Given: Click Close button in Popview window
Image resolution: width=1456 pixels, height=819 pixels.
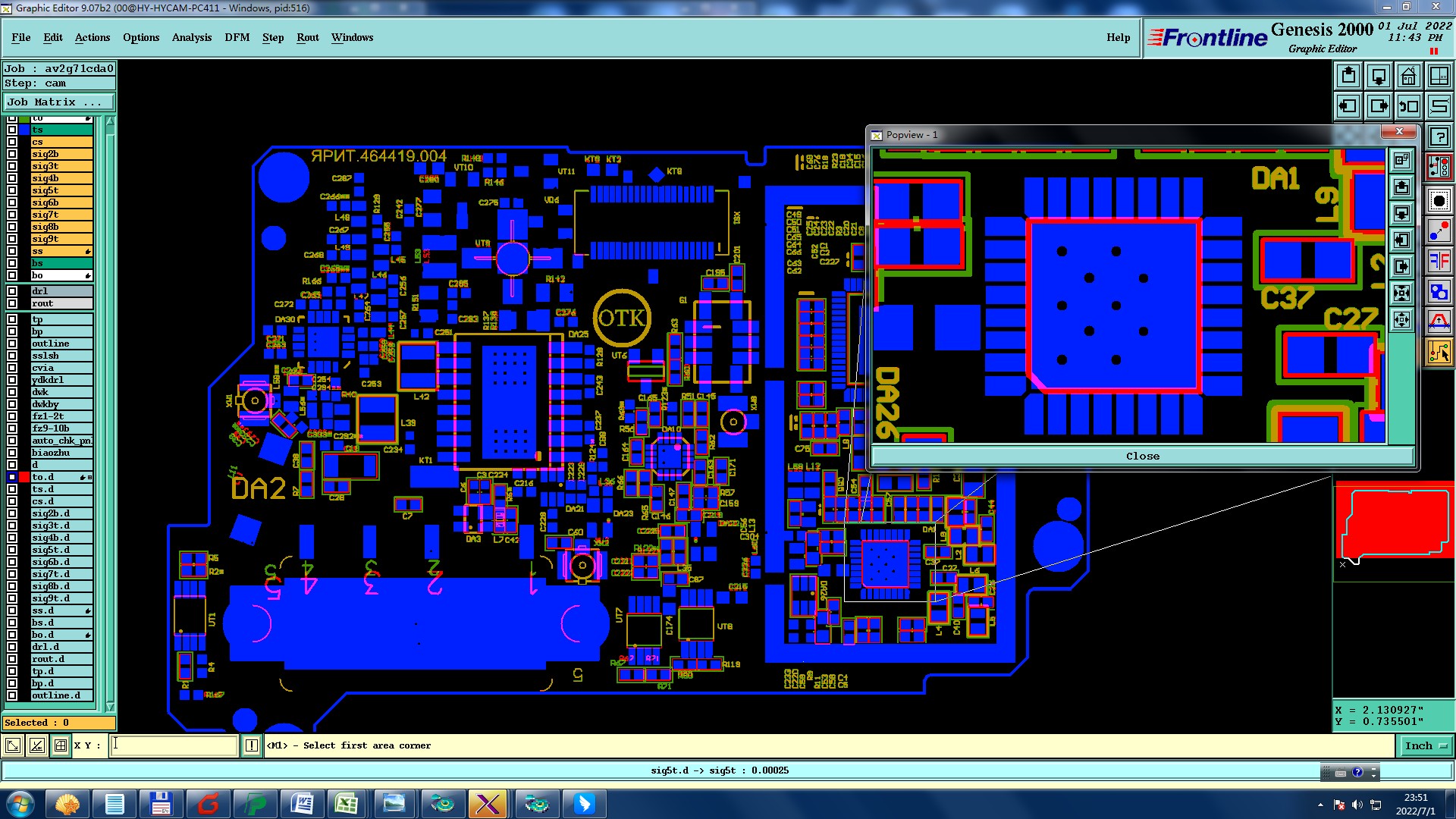Looking at the screenshot, I should click(1142, 456).
